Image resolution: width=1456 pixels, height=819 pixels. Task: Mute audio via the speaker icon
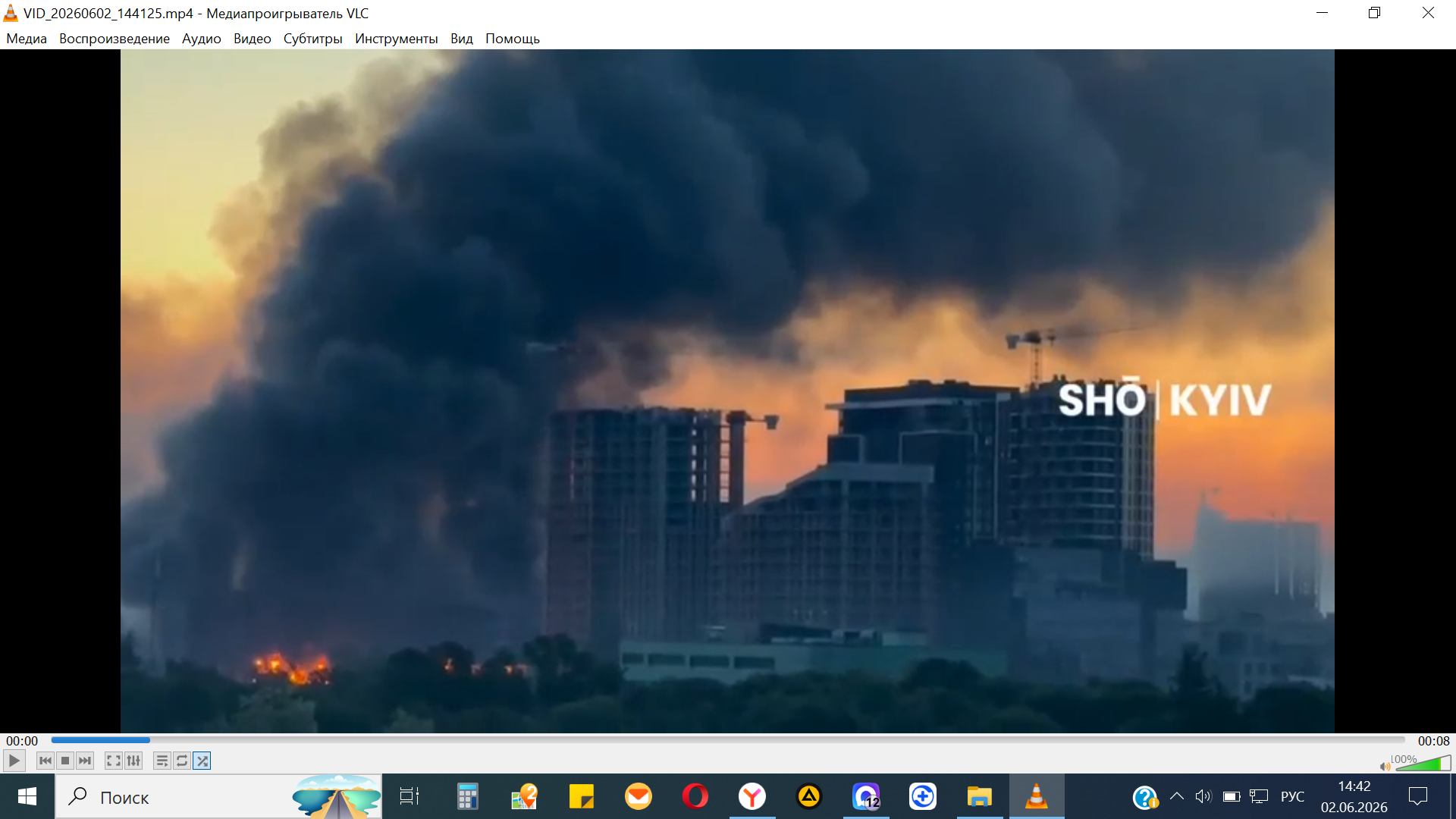[x=1385, y=767]
